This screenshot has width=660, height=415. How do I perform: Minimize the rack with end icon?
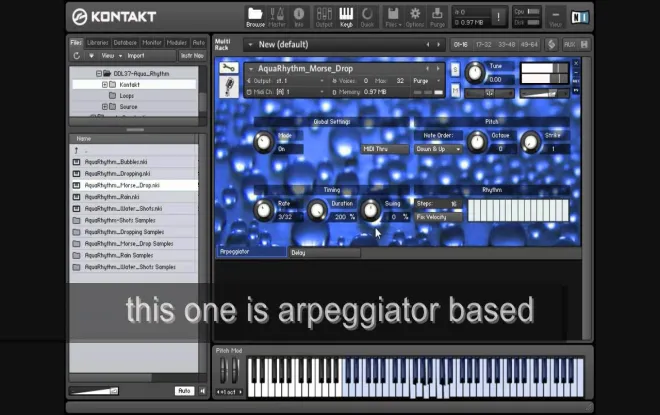click(x=584, y=45)
